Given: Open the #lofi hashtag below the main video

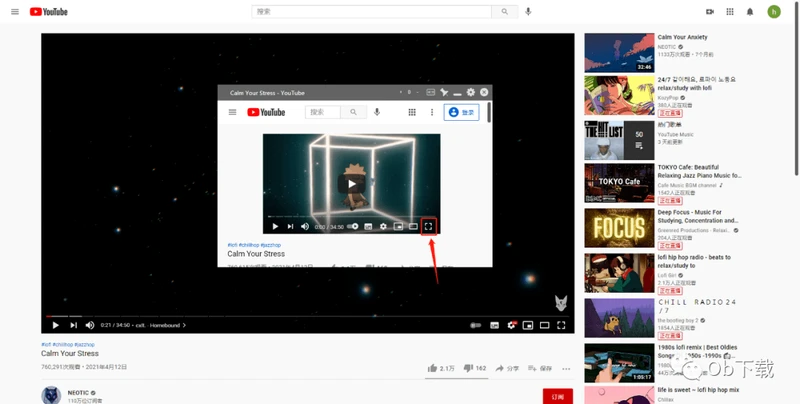Looking at the screenshot, I should point(46,345).
